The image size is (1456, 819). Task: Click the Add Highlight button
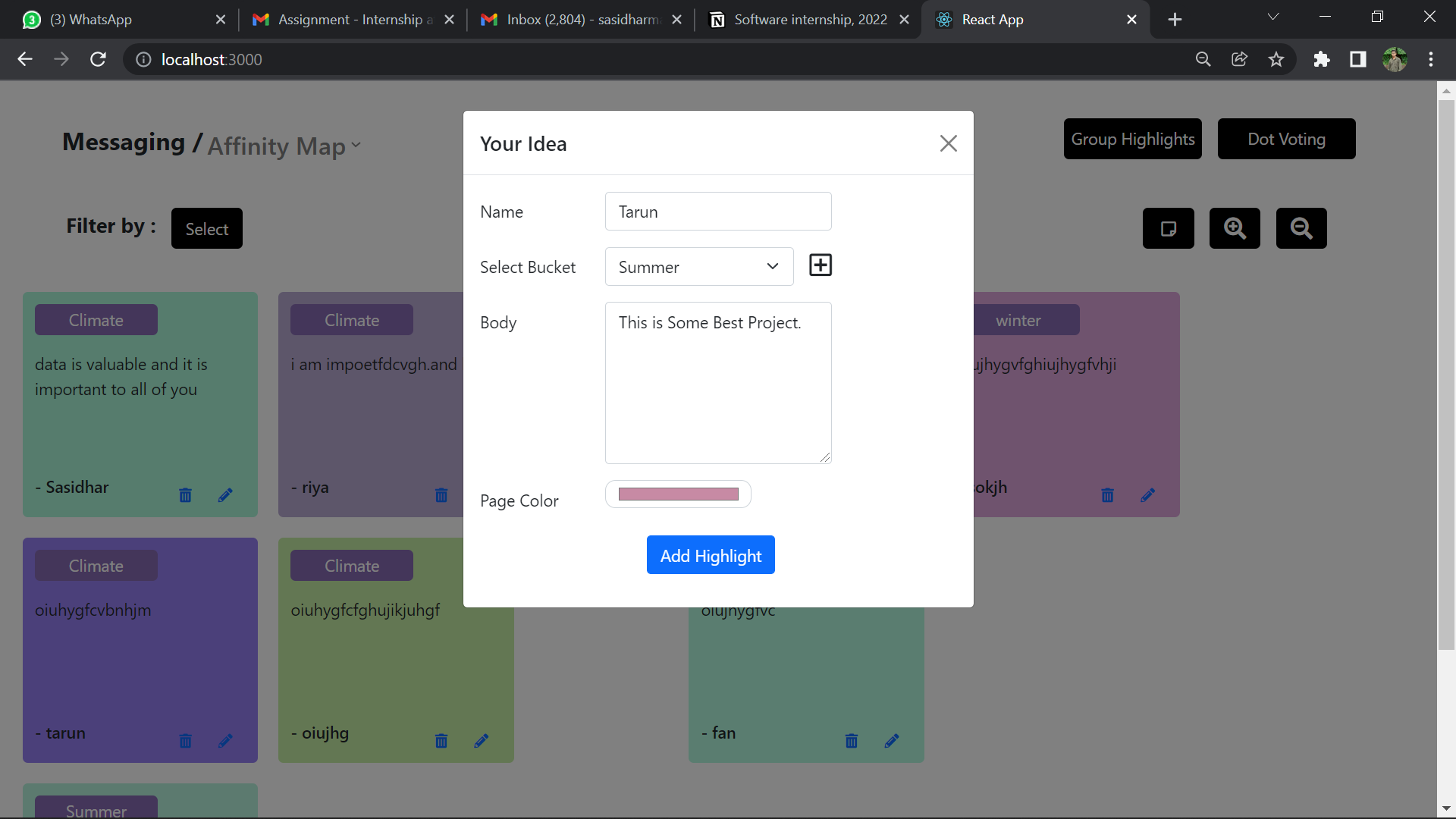click(711, 555)
